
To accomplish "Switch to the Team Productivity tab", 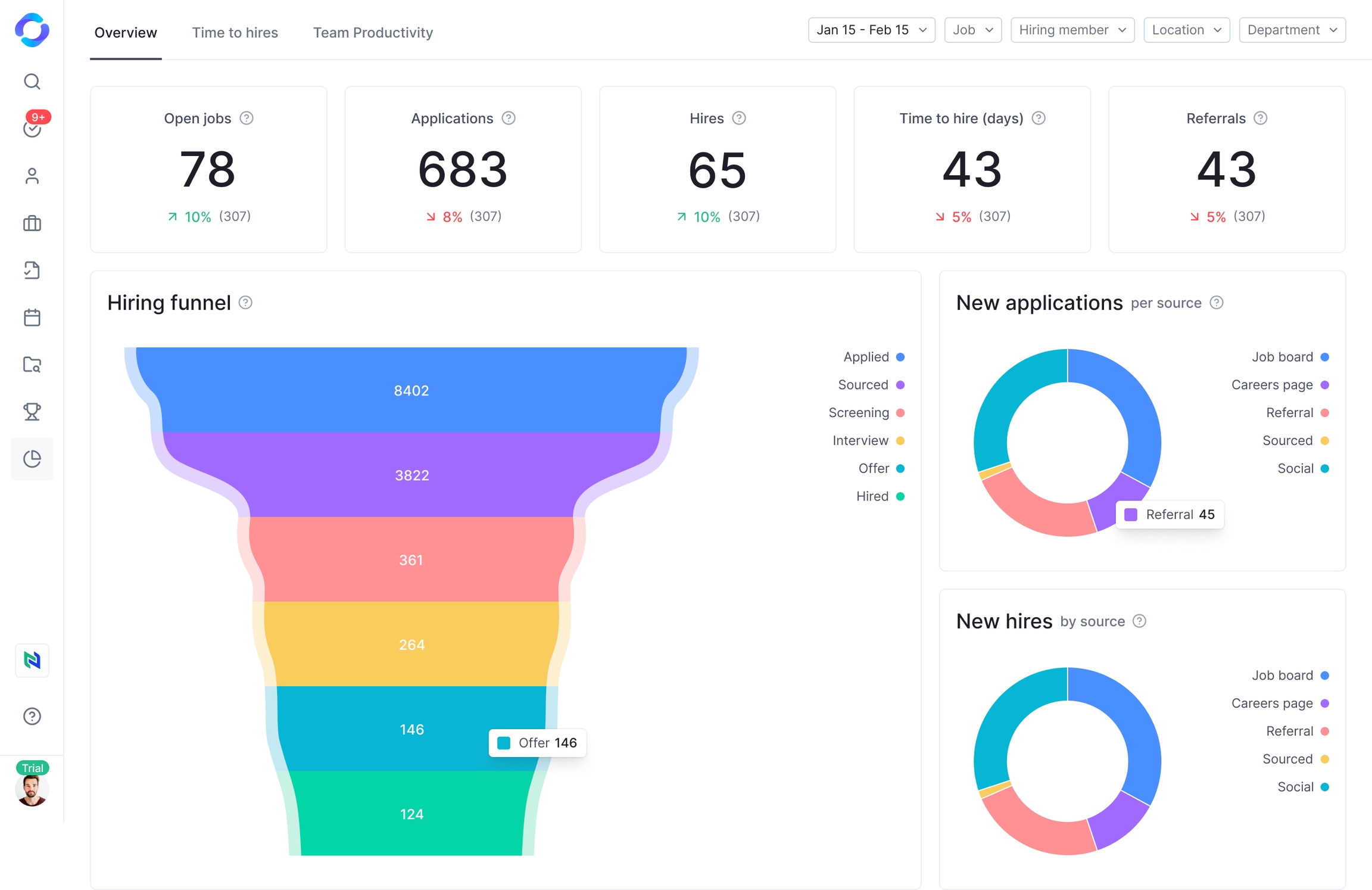I will tap(373, 32).
